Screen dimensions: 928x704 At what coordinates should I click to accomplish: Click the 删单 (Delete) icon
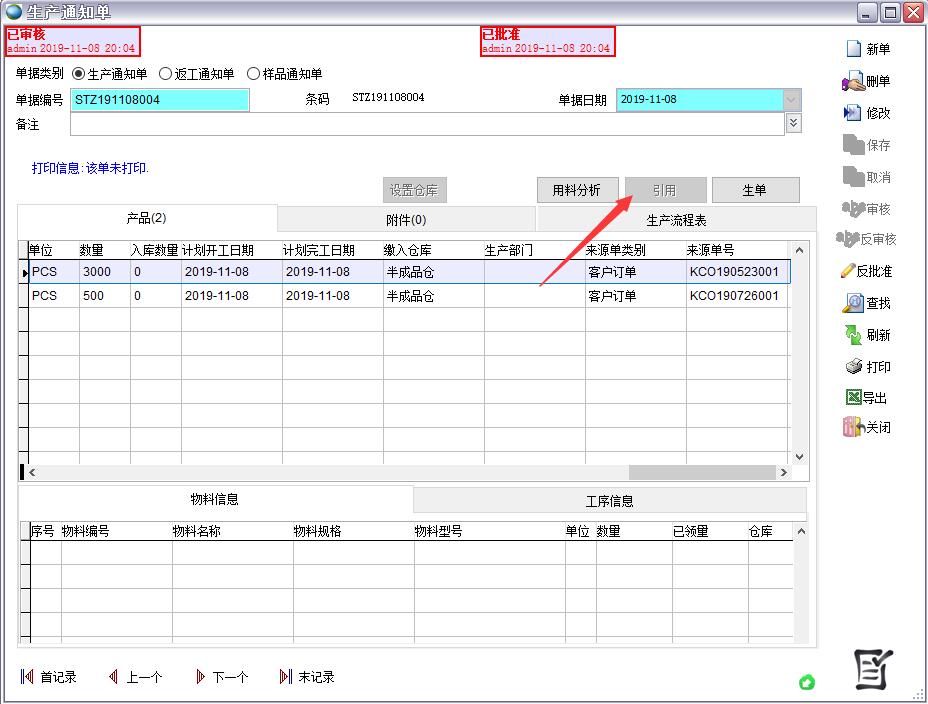854,82
